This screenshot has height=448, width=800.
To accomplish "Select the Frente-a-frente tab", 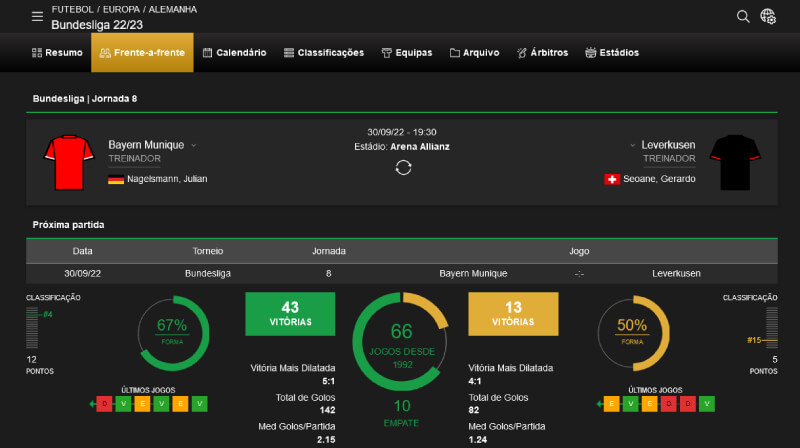I will (x=142, y=53).
